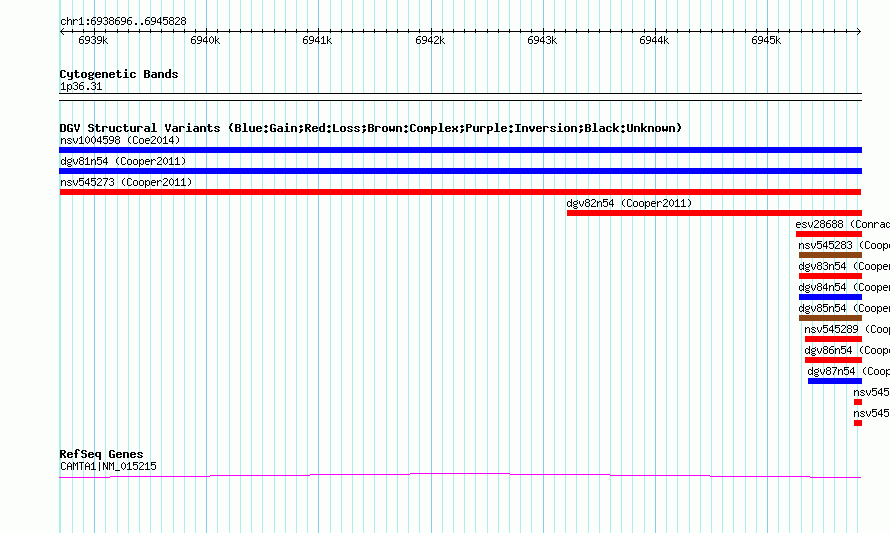The height and width of the screenshot is (533, 890).
Task: Open the nsv545273 (Cooper2011) variant label
Action: pyautogui.click(x=126, y=182)
